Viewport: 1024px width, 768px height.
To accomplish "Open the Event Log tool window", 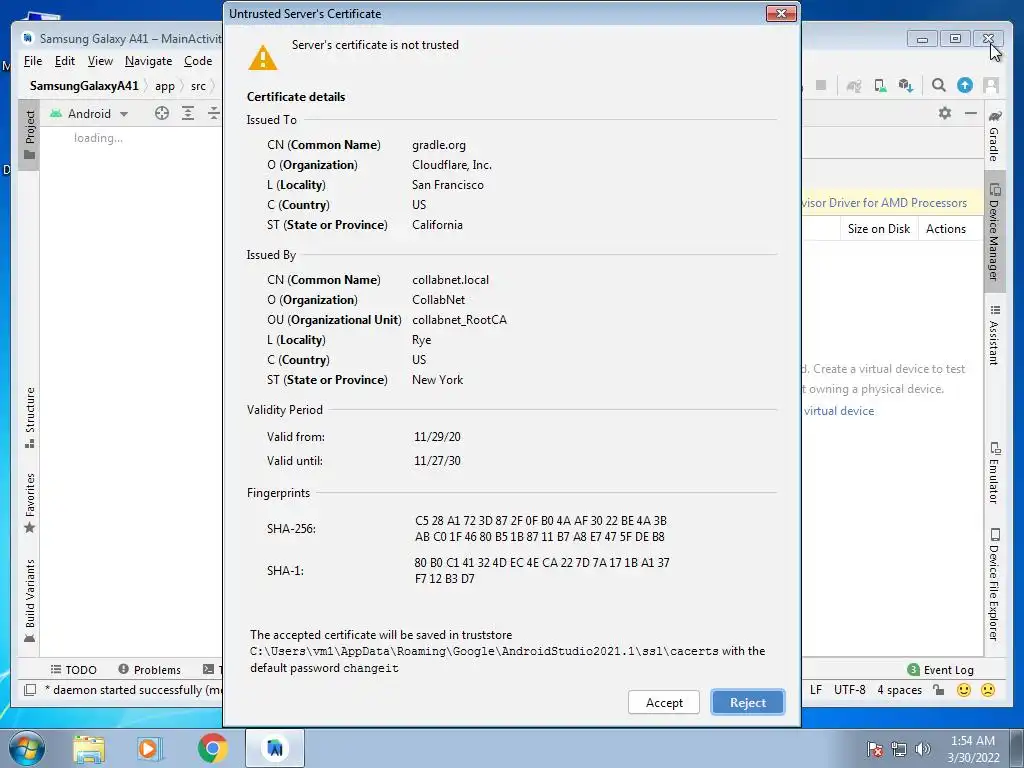I will pos(940,669).
